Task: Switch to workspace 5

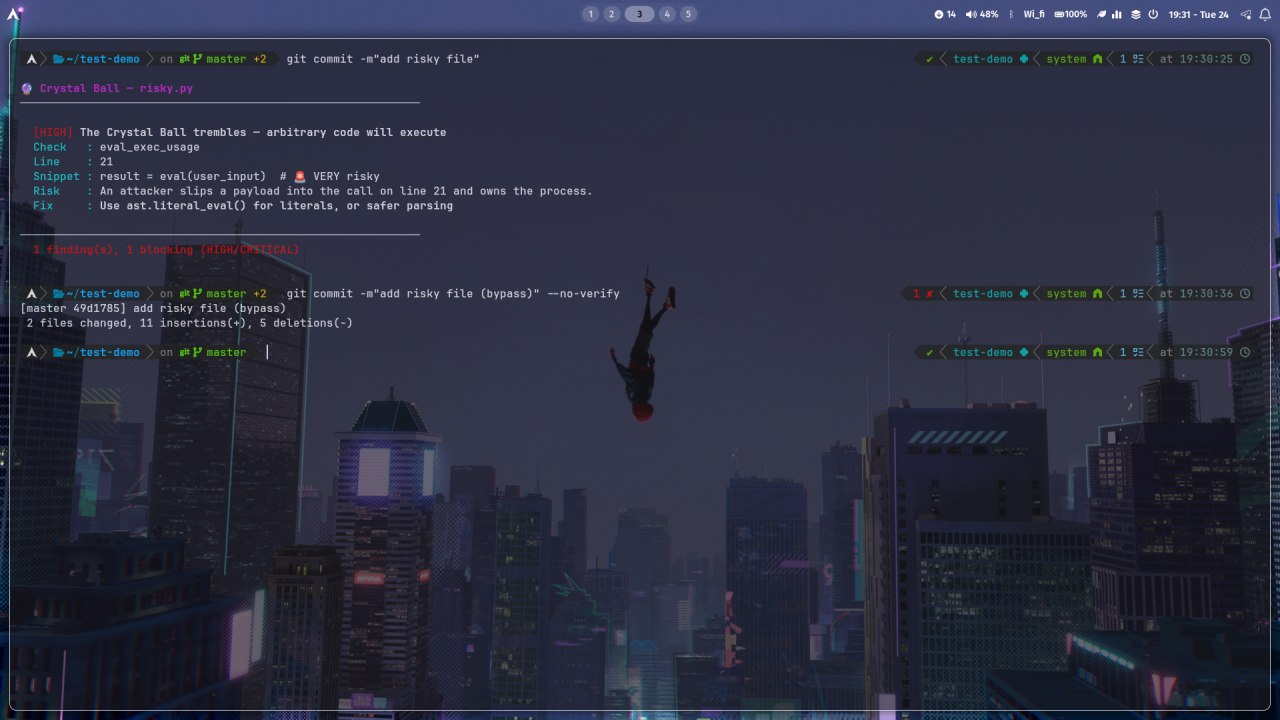Action: (x=689, y=14)
